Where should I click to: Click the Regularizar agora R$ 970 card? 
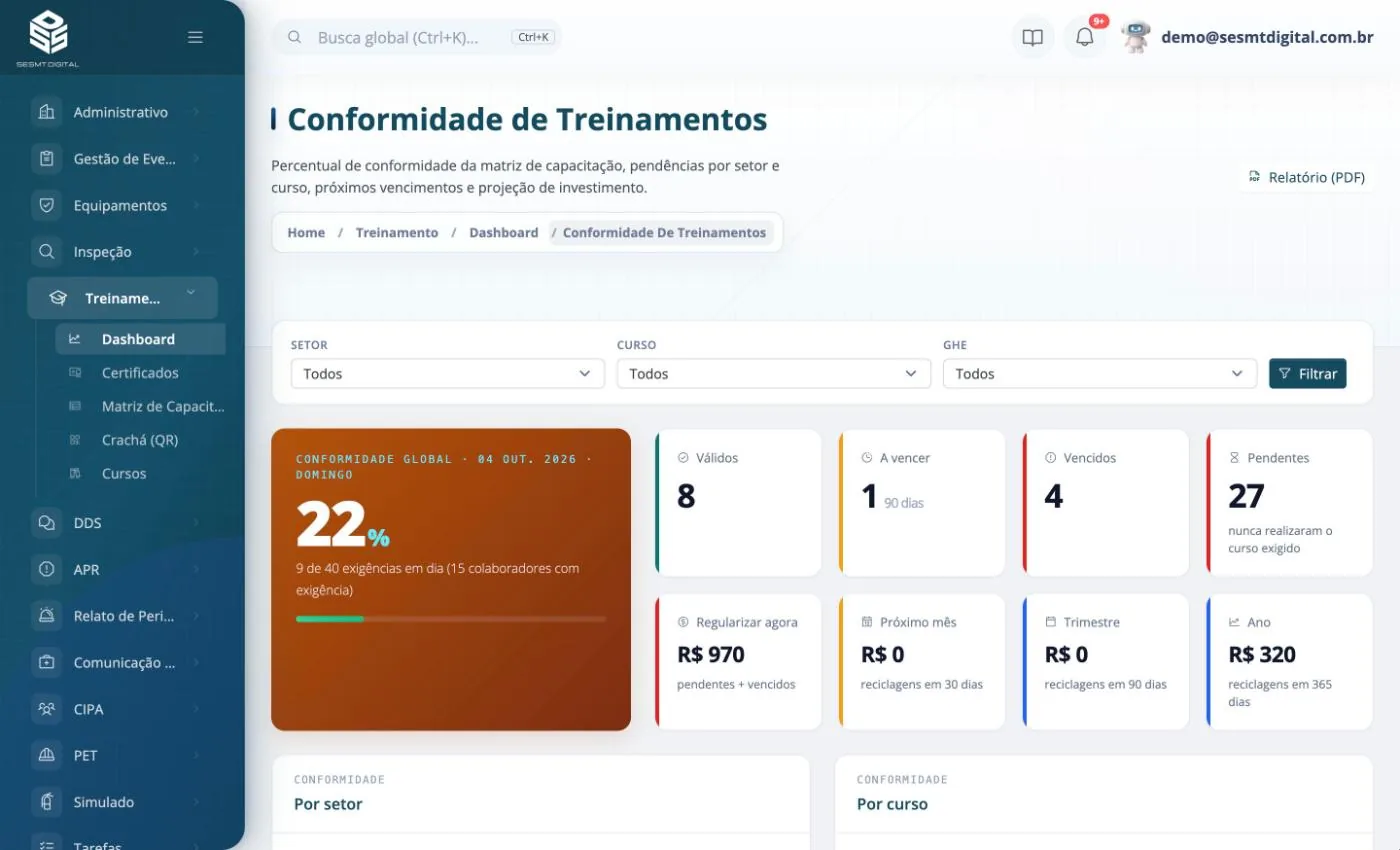coord(738,662)
